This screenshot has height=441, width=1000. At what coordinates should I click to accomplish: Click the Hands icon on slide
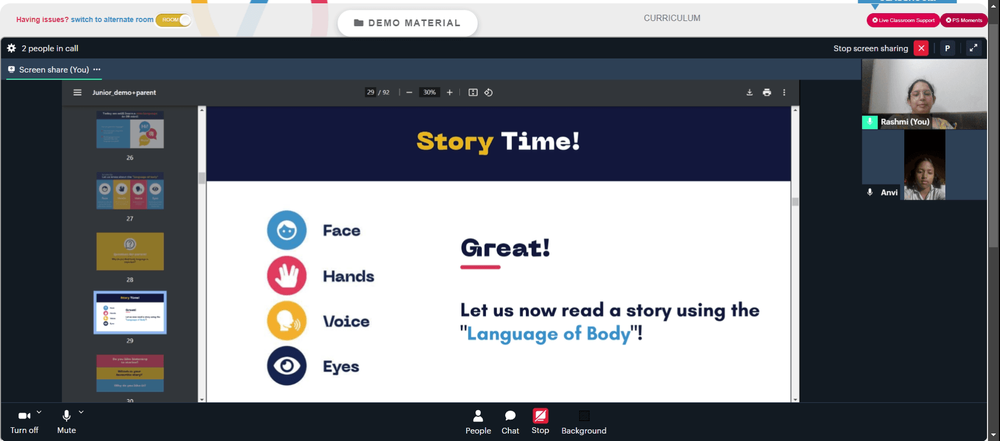(286, 276)
